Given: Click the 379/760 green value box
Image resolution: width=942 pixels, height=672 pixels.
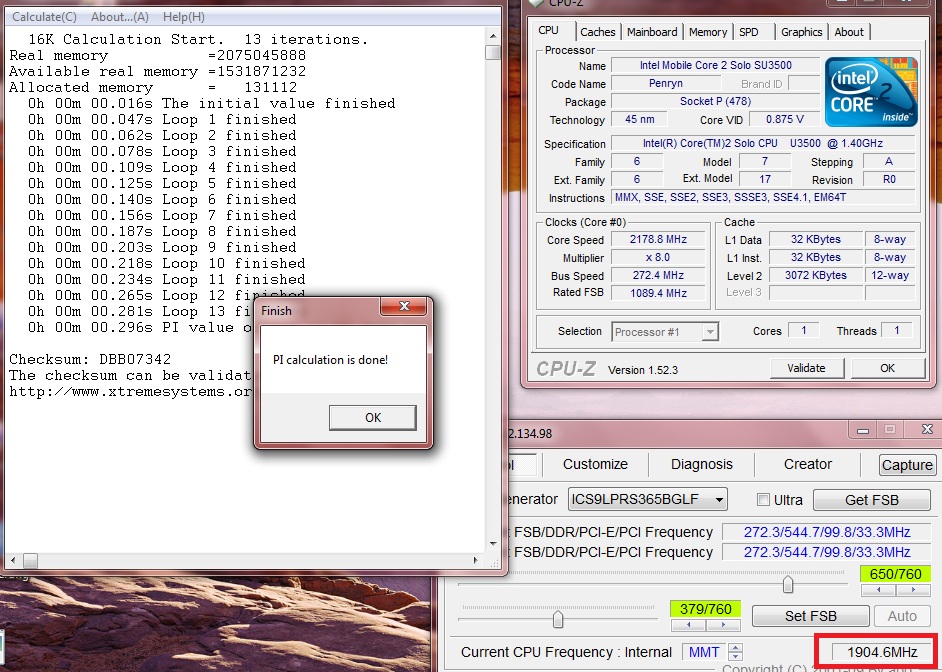Looking at the screenshot, I should pos(705,609).
